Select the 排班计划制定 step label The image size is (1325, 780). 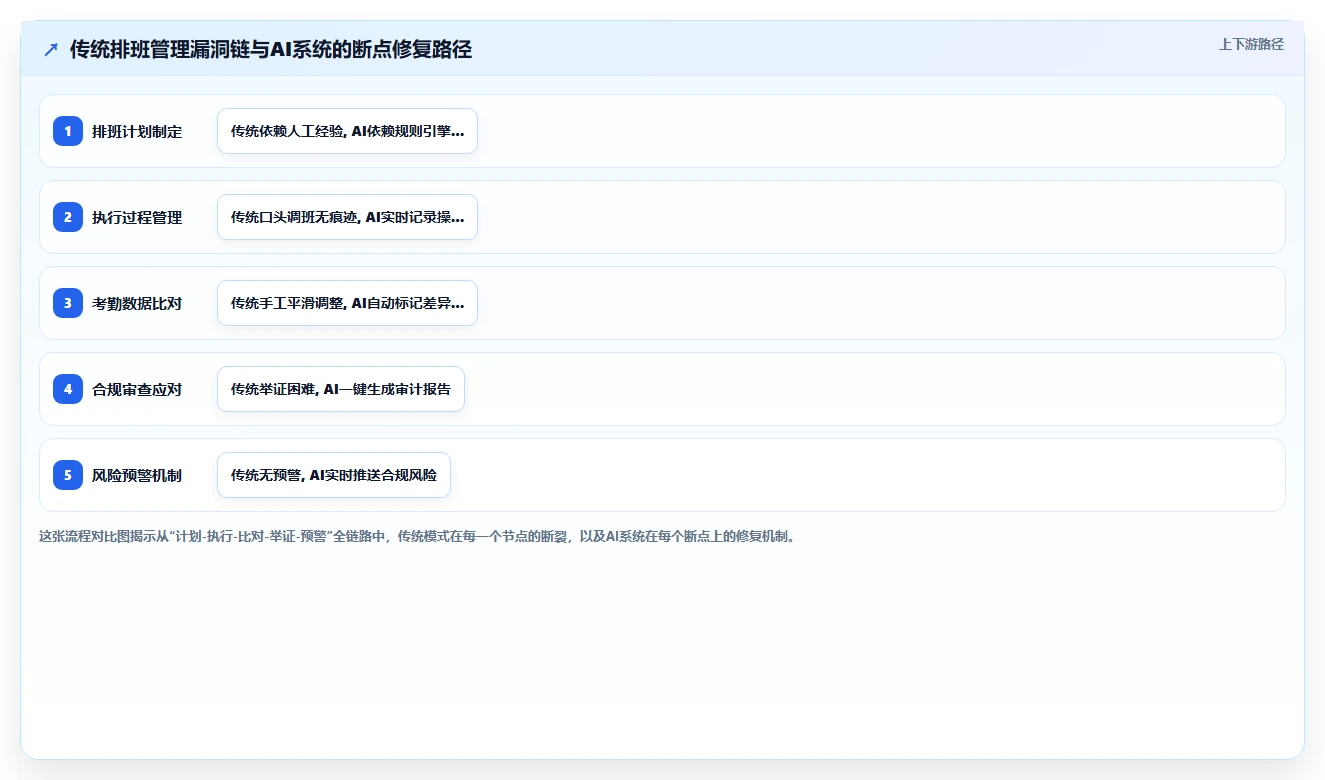point(137,131)
